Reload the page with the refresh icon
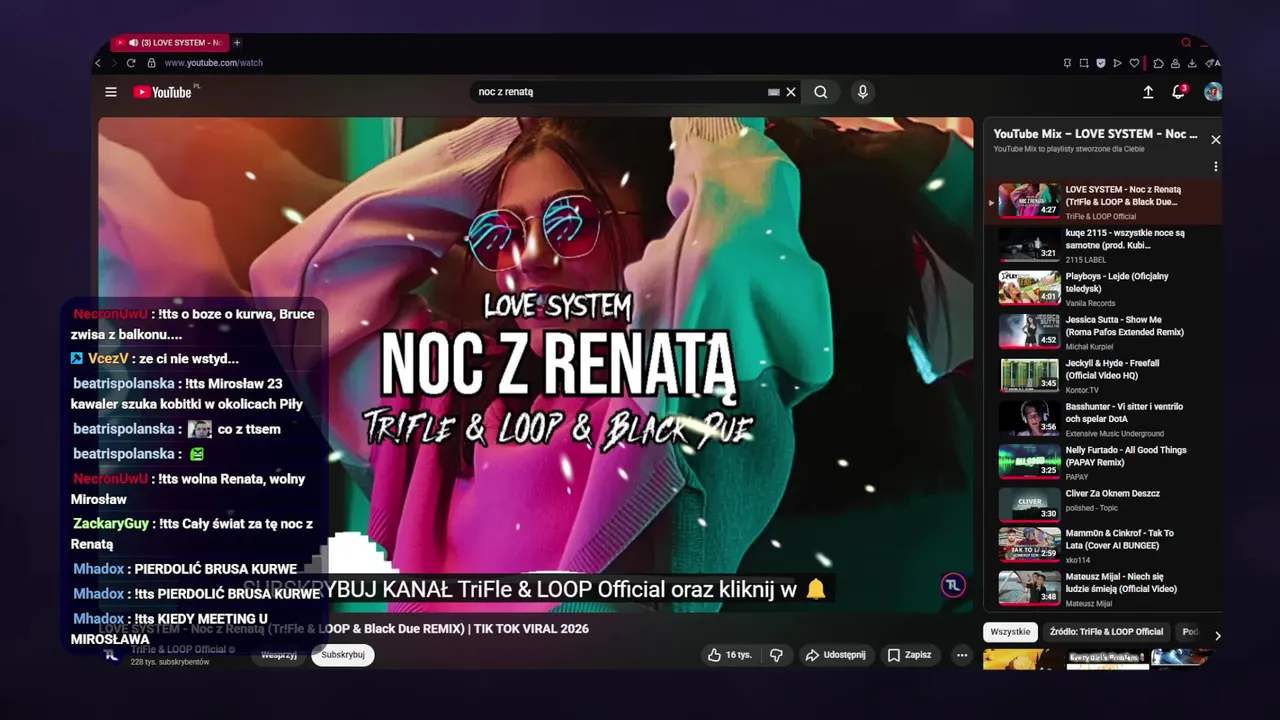The image size is (1280, 720). click(131, 63)
